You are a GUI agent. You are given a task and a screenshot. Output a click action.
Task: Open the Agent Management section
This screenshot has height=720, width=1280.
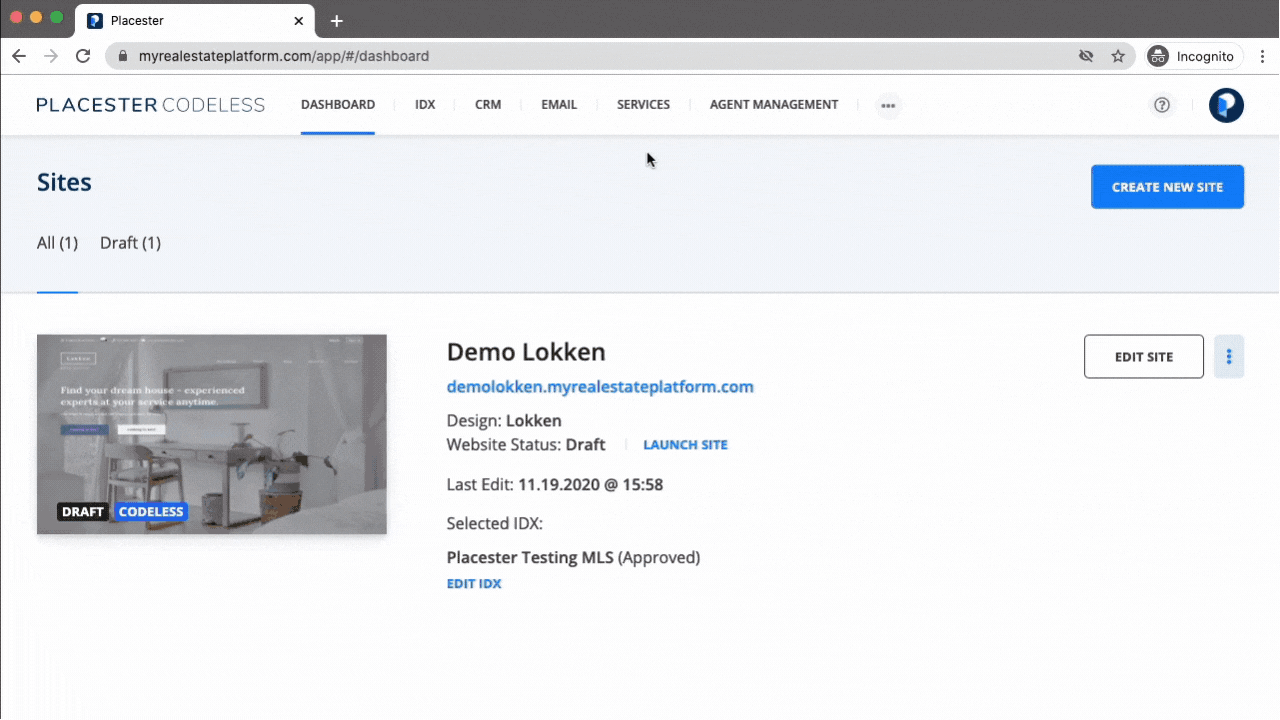pos(773,105)
